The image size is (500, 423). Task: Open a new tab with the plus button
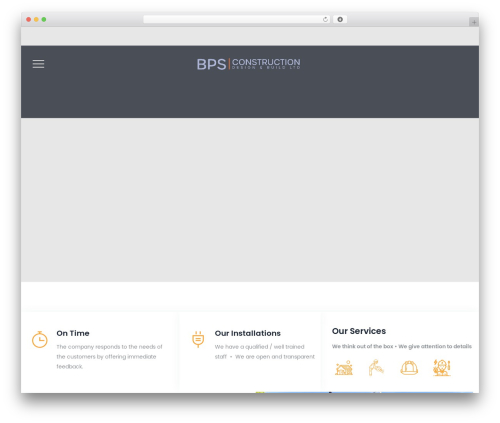tap(474, 22)
